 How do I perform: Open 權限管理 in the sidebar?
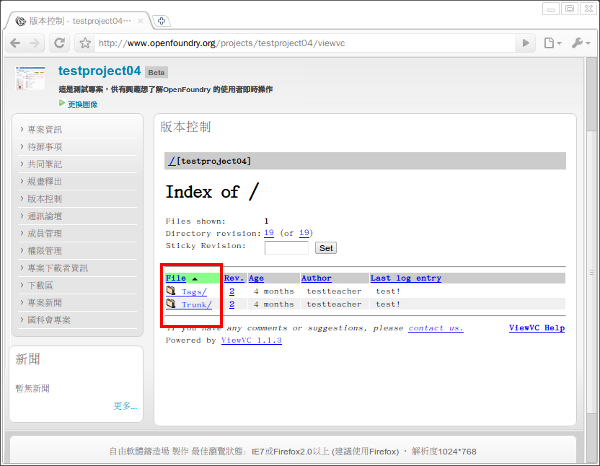[x=44, y=251]
